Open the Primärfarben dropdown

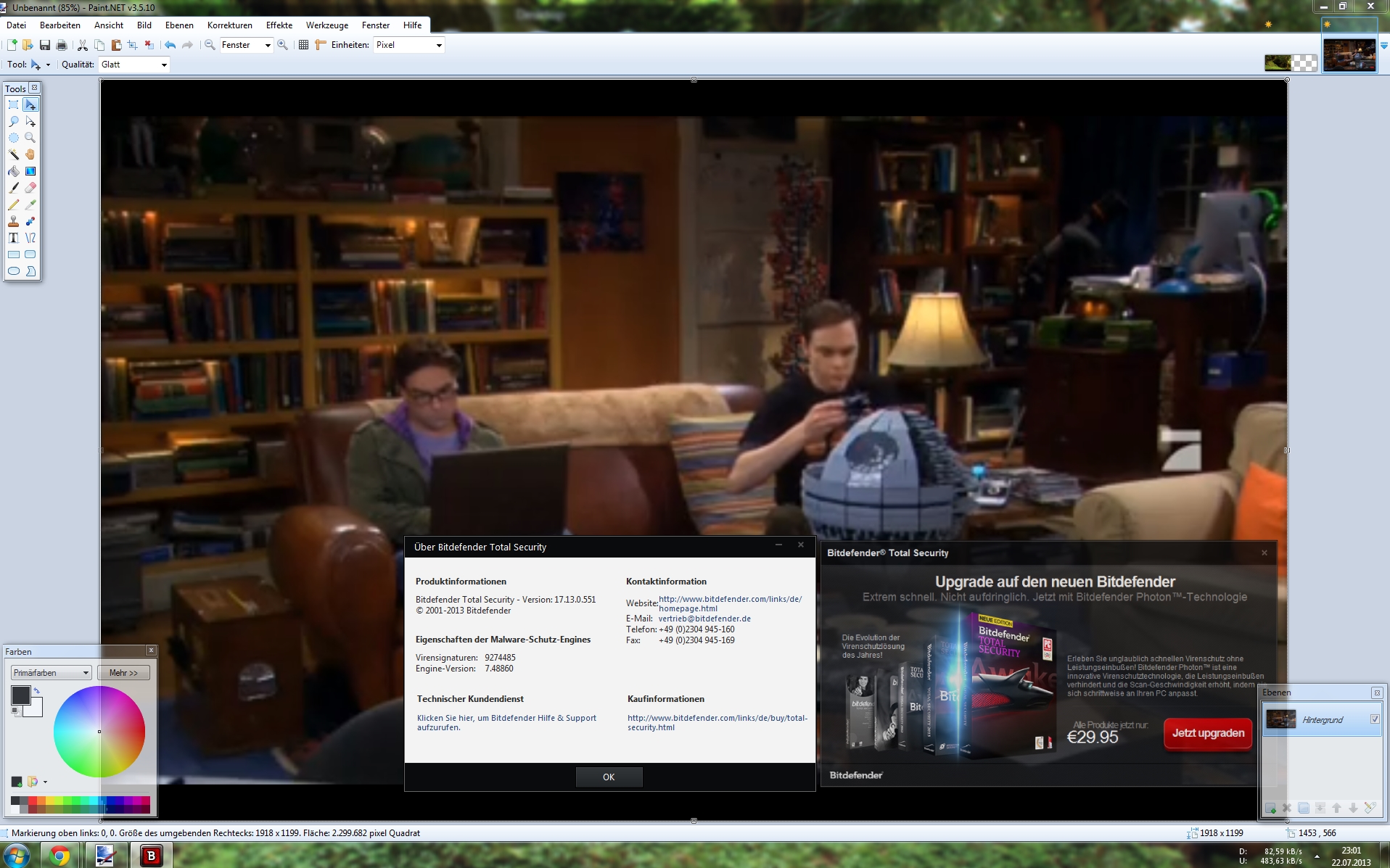(52, 673)
